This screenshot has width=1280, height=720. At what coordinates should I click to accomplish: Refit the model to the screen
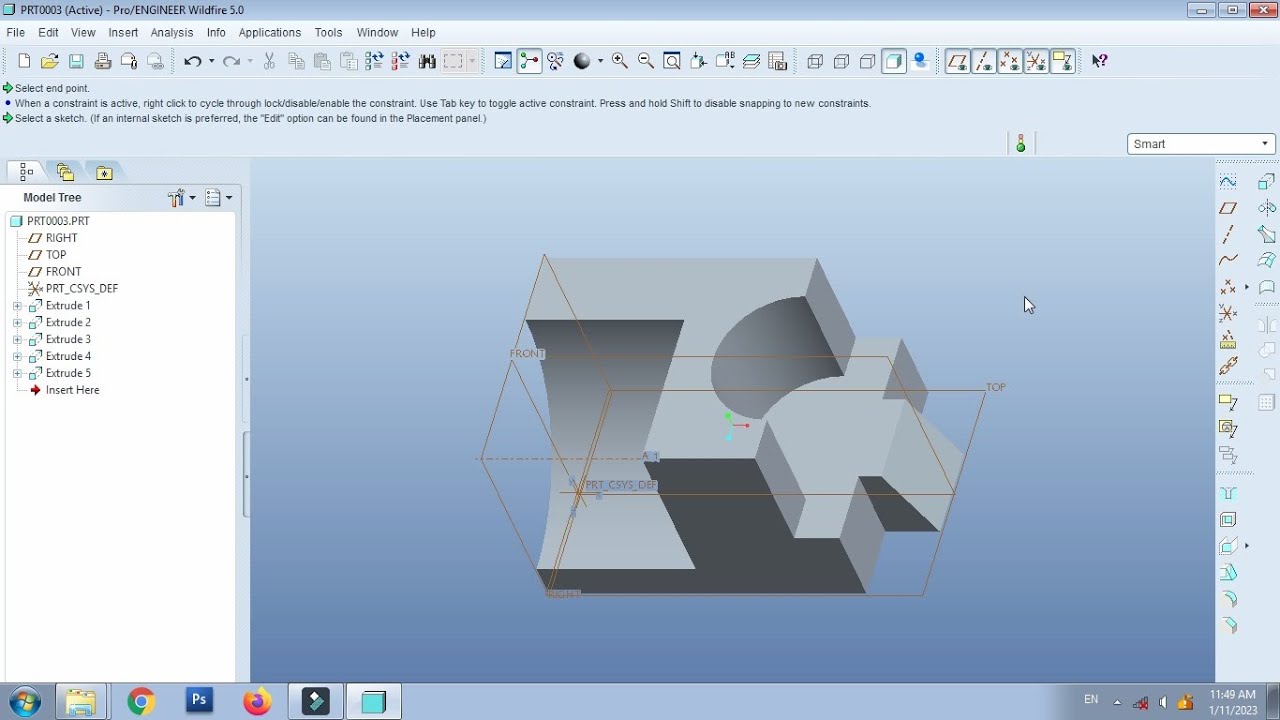[672, 61]
